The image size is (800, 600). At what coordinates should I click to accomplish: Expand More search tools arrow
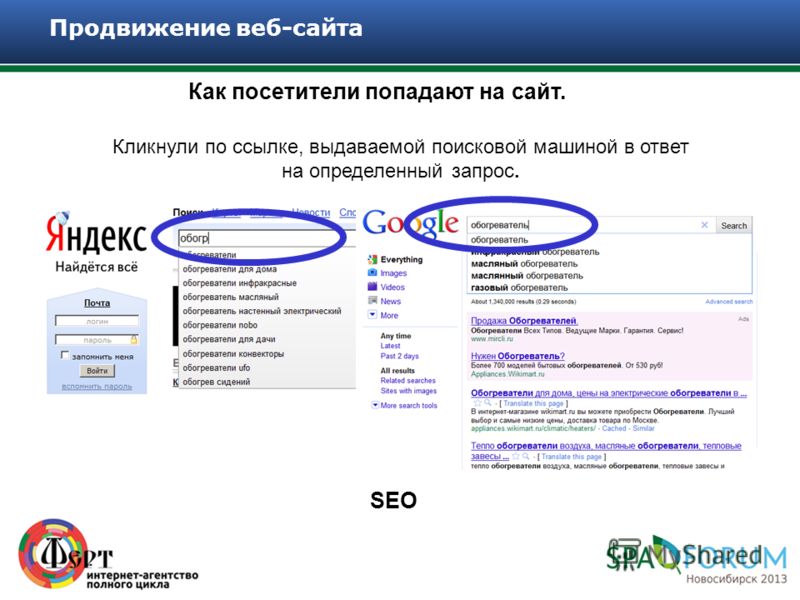click(375, 405)
